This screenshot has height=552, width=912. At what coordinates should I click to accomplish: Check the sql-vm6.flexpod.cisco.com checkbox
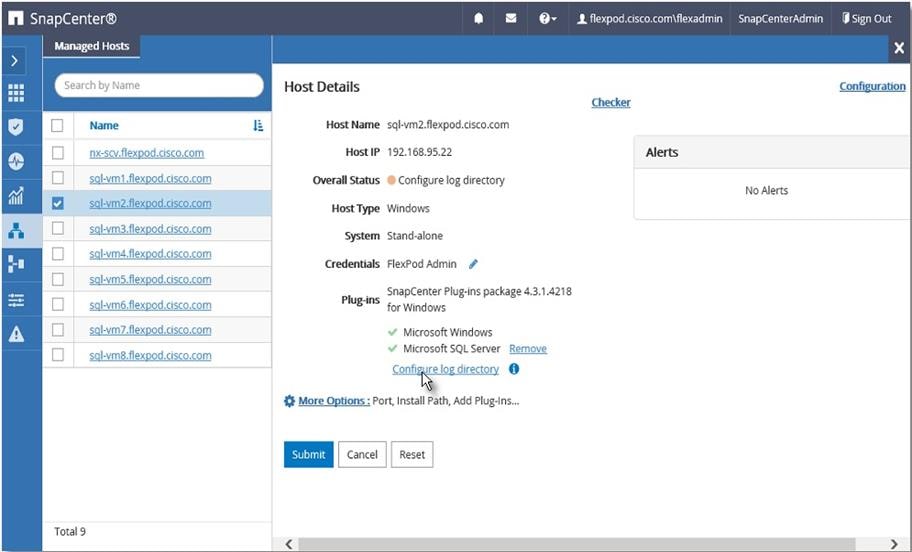[x=58, y=305]
